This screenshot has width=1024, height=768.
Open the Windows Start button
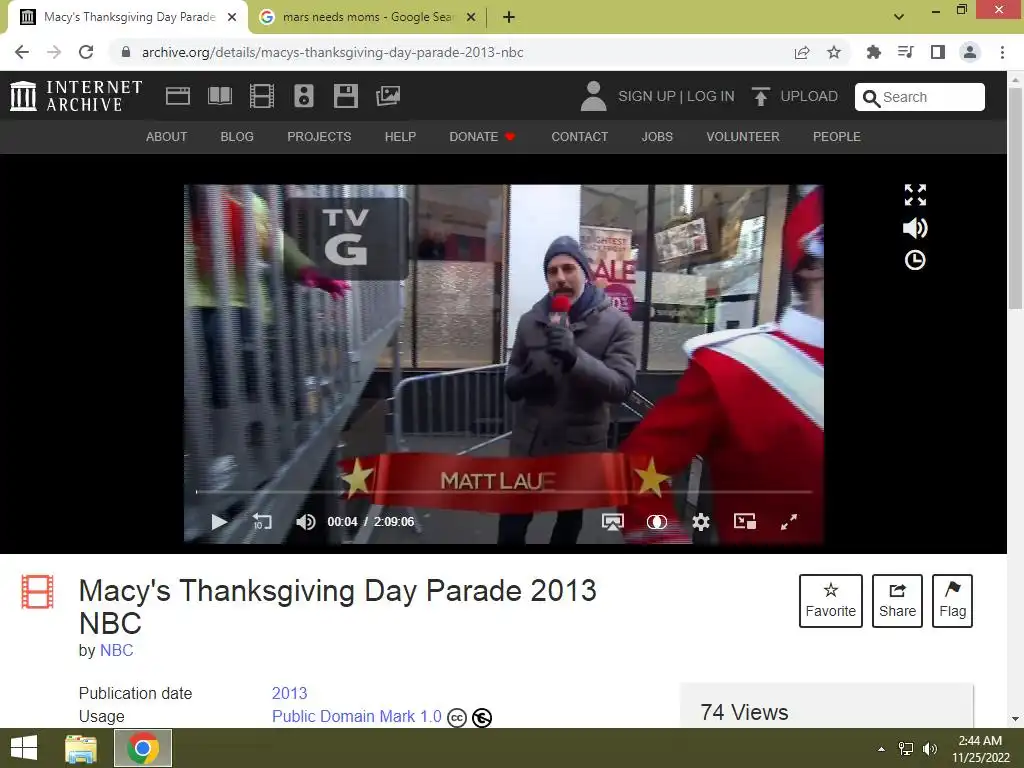click(x=24, y=748)
